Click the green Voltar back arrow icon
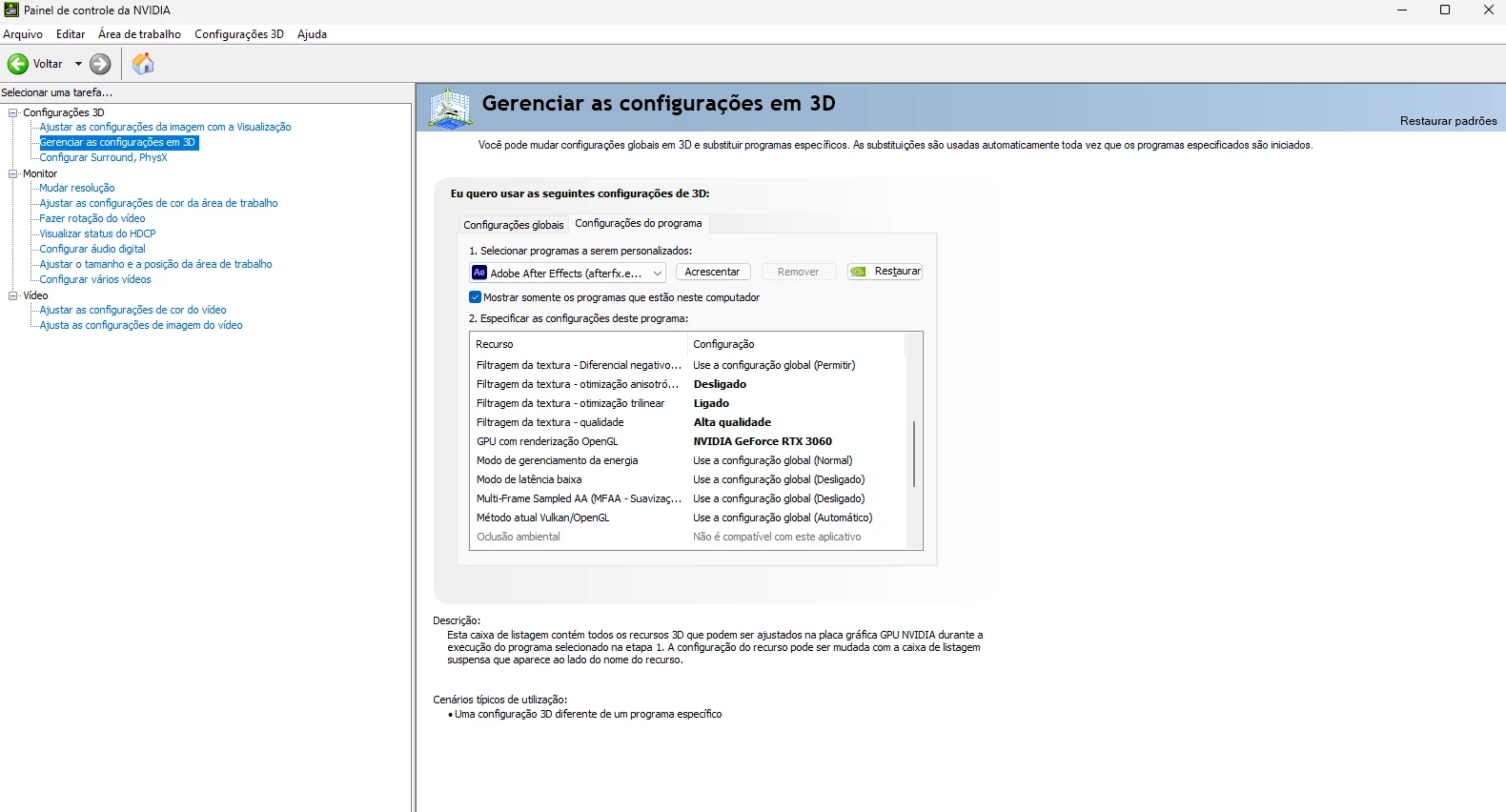 [18, 64]
